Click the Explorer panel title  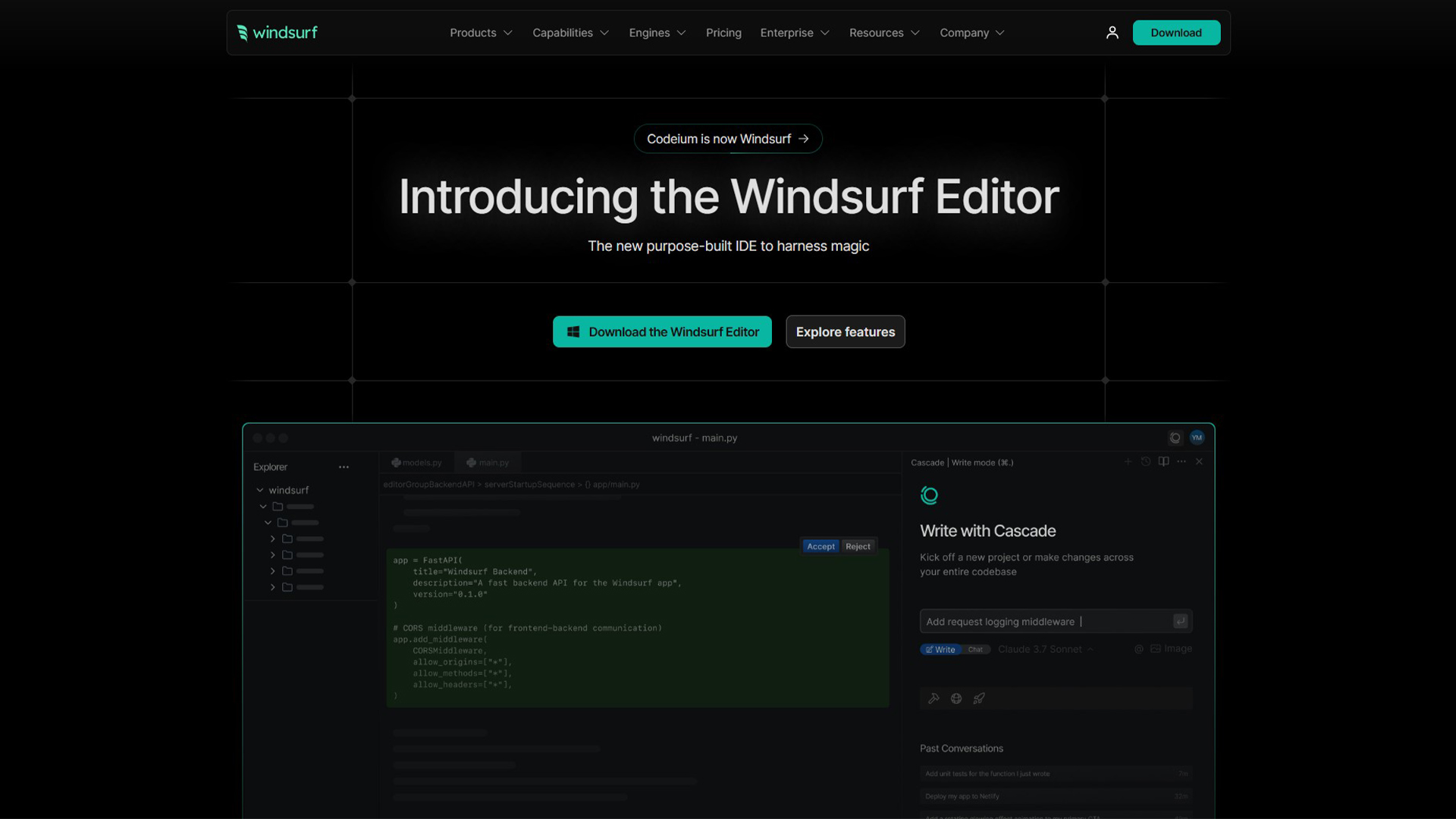(x=270, y=467)
